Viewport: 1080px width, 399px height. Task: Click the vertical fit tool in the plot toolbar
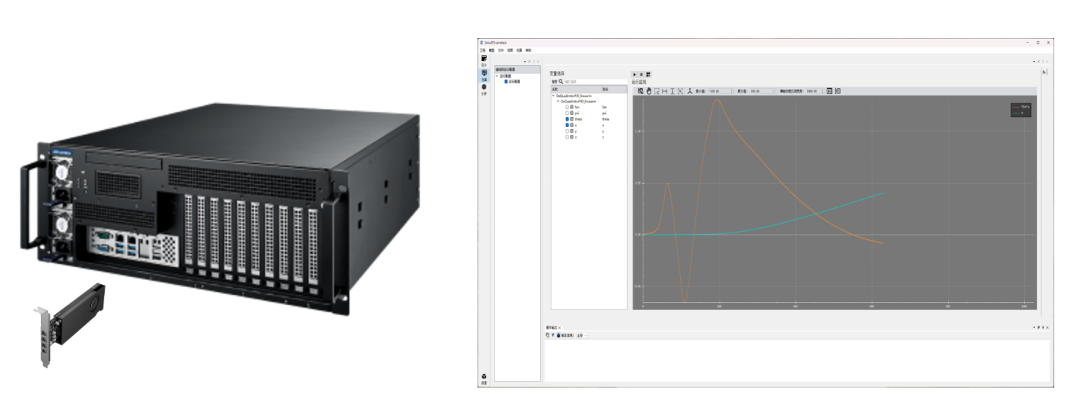coord(672,91)
